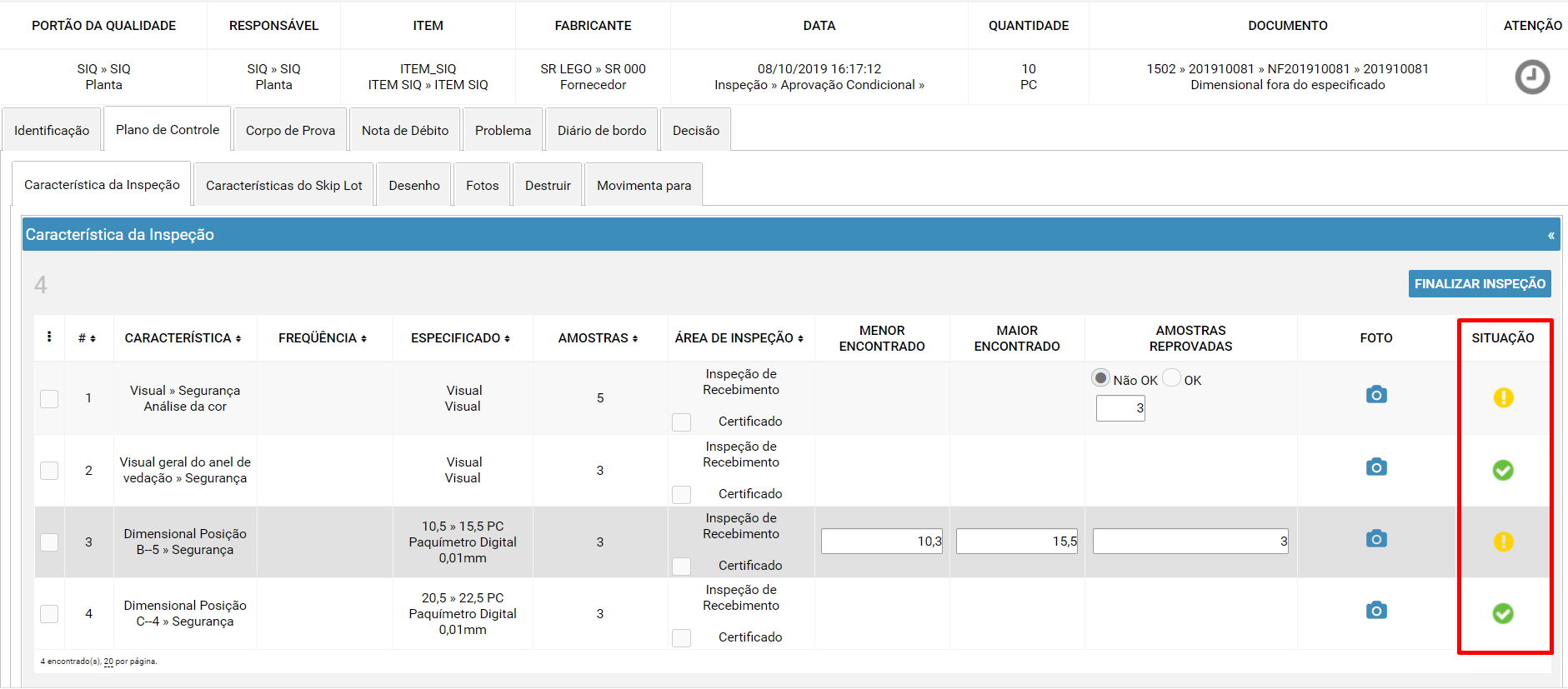Screen dimensions: 1568x689
Task: Open Características do Skip Lot sub-tab
Action: tap(284, 185)
